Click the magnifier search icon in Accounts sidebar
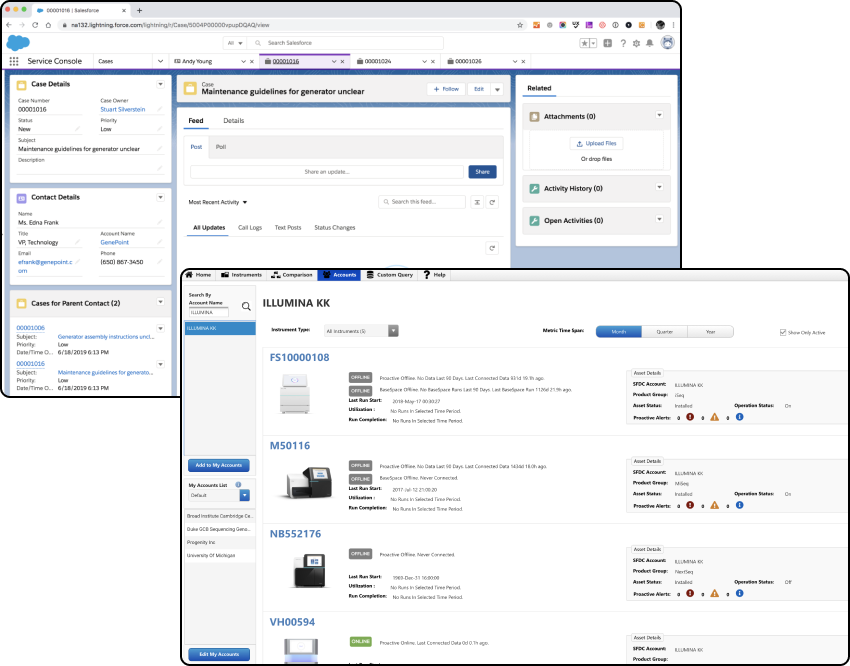Image resolution: width=850 pixels, height=666 pixels. 246,307
